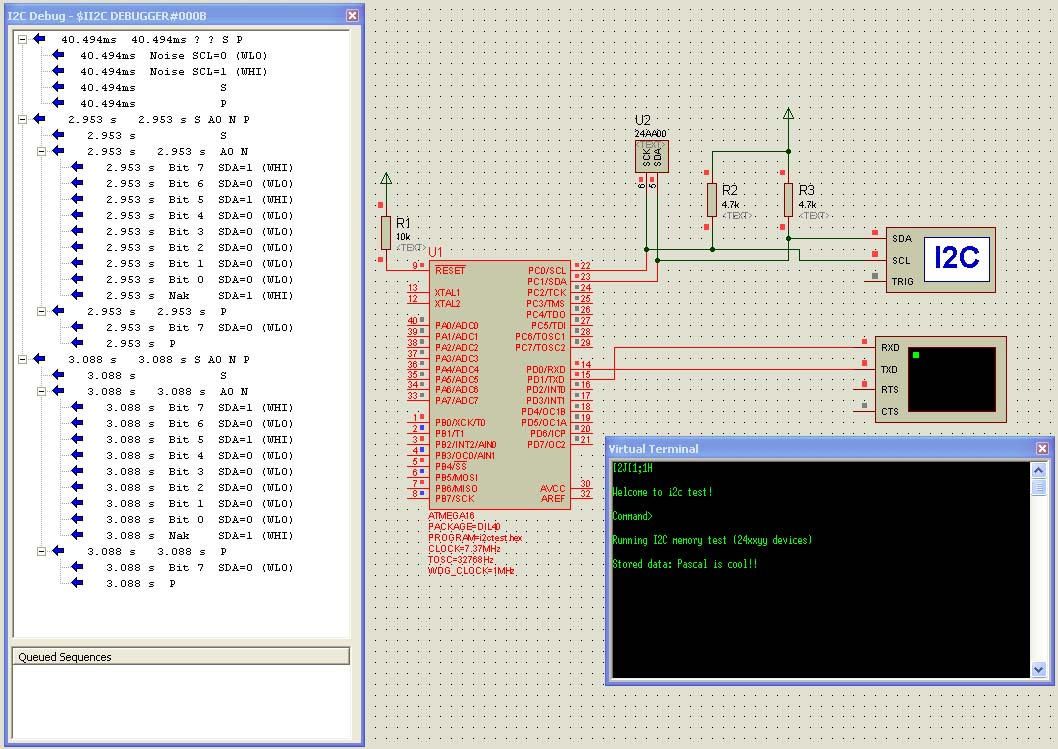The width and height of the screenshot is (1058, 749).
Task: Click Virtual Terminal scrollbar up arrow
Action: pos(1039,468)
